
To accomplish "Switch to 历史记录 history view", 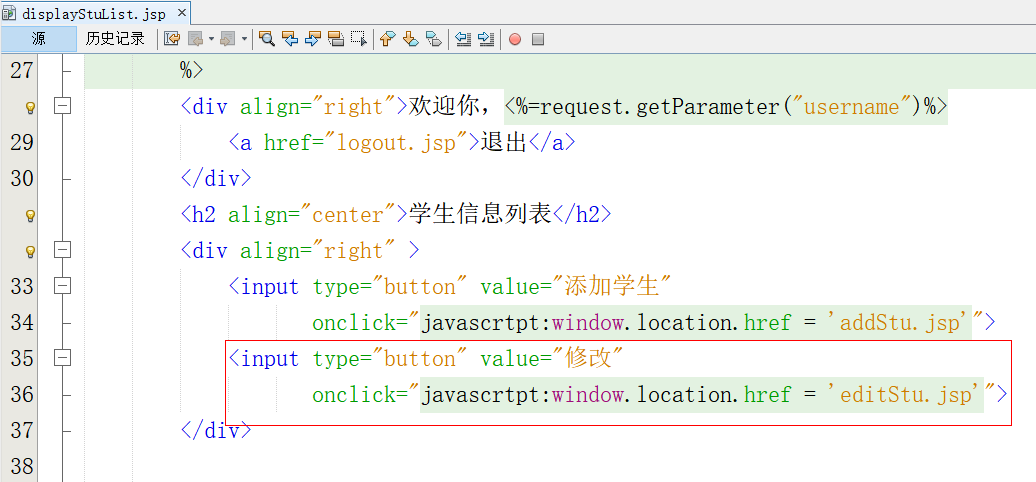I will click(115, 39).
